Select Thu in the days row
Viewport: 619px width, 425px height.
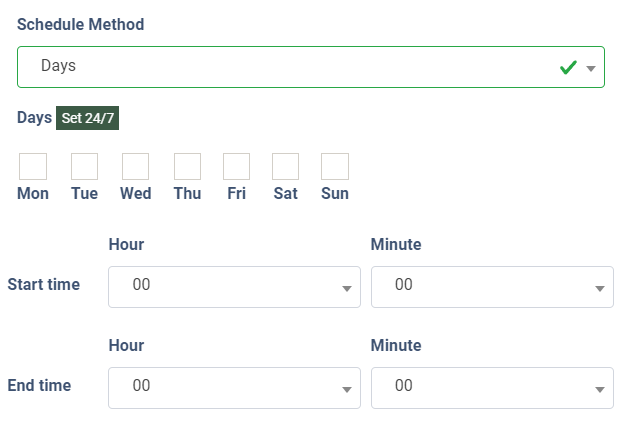187,166
